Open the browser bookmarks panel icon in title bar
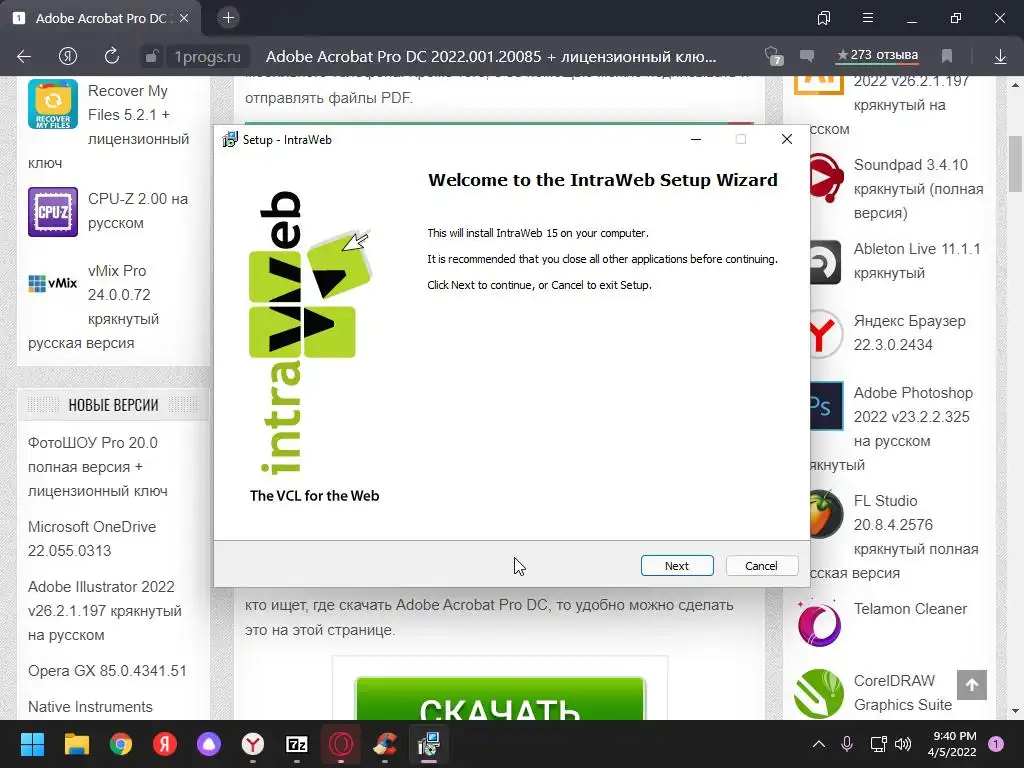Image resolution: width=1024 pixels, height=768 pixels. tap(824, 18)
